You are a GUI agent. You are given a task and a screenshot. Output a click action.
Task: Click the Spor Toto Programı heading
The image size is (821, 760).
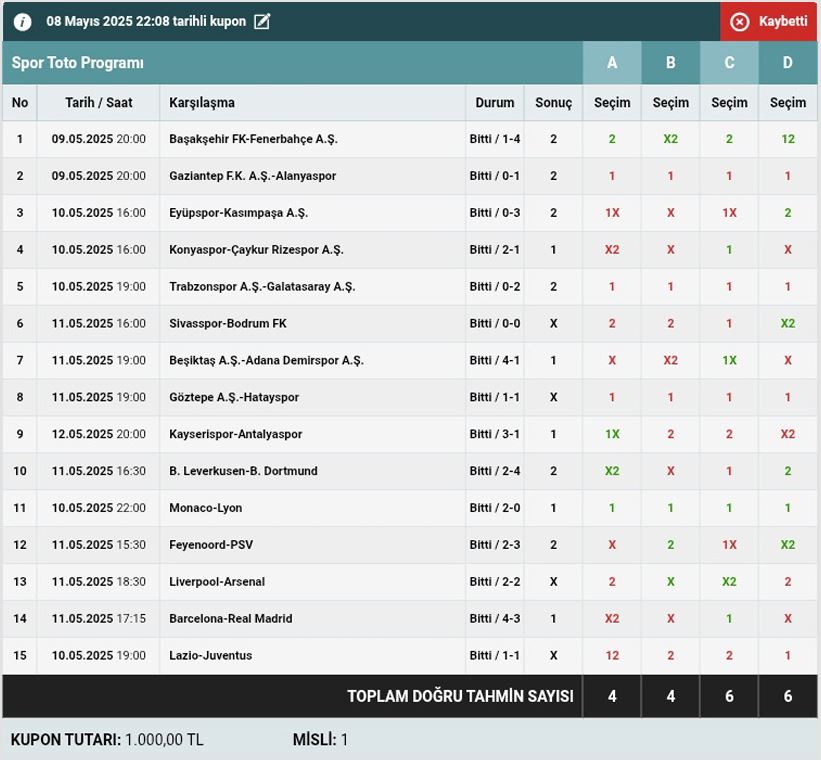pos(78,63)
